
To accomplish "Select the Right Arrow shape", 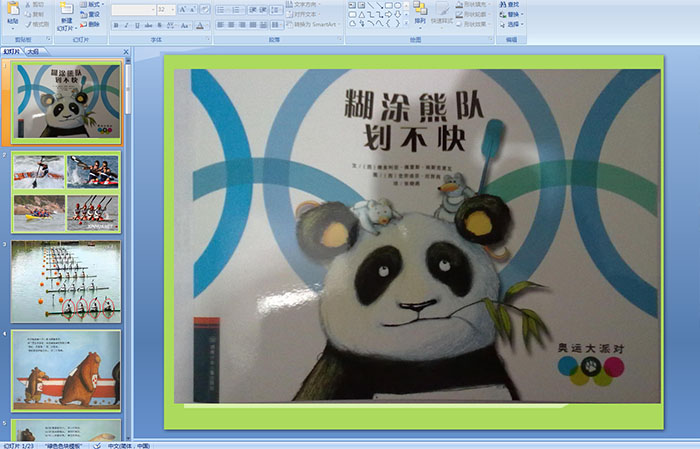I will coord(388,14).
